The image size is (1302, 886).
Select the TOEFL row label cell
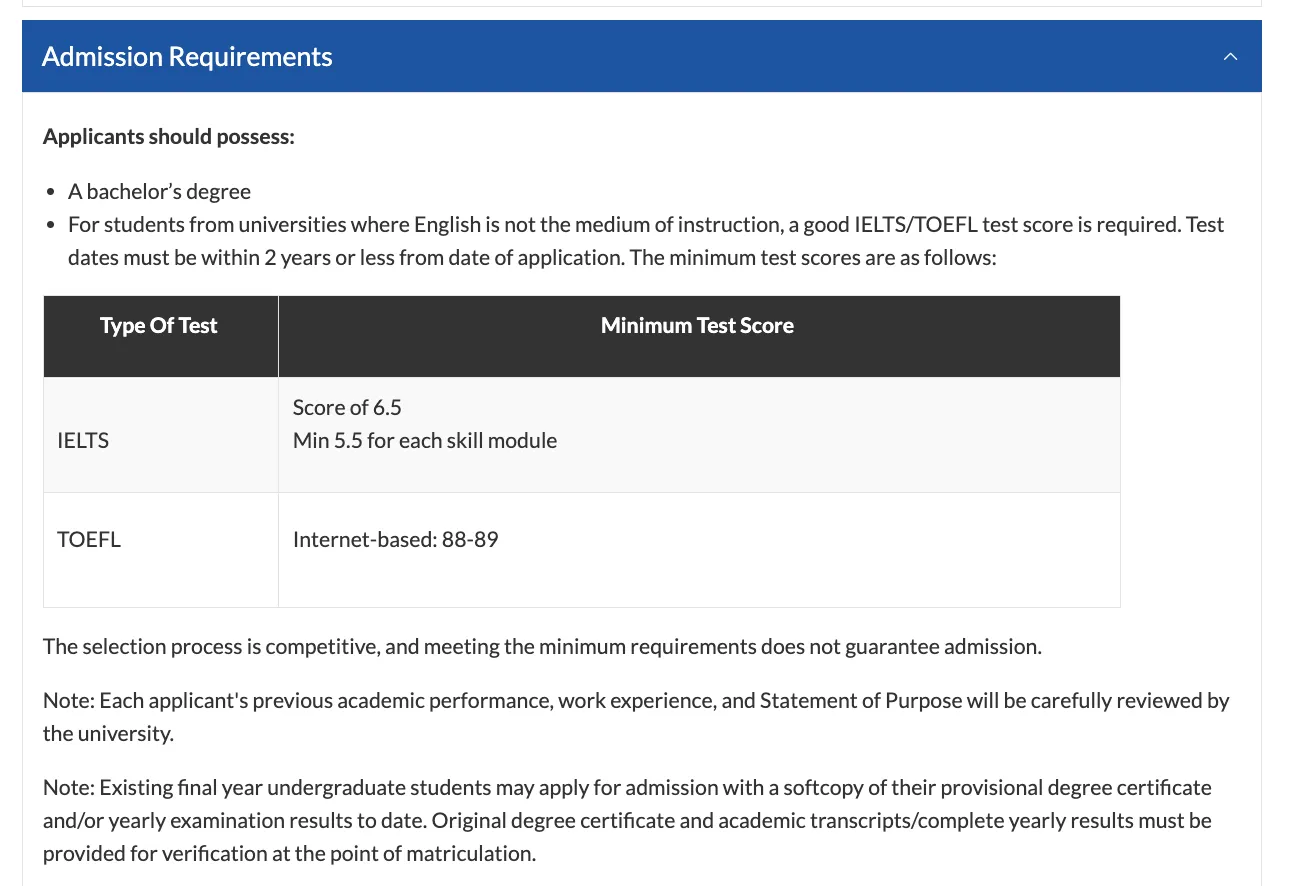coord(89,539)
